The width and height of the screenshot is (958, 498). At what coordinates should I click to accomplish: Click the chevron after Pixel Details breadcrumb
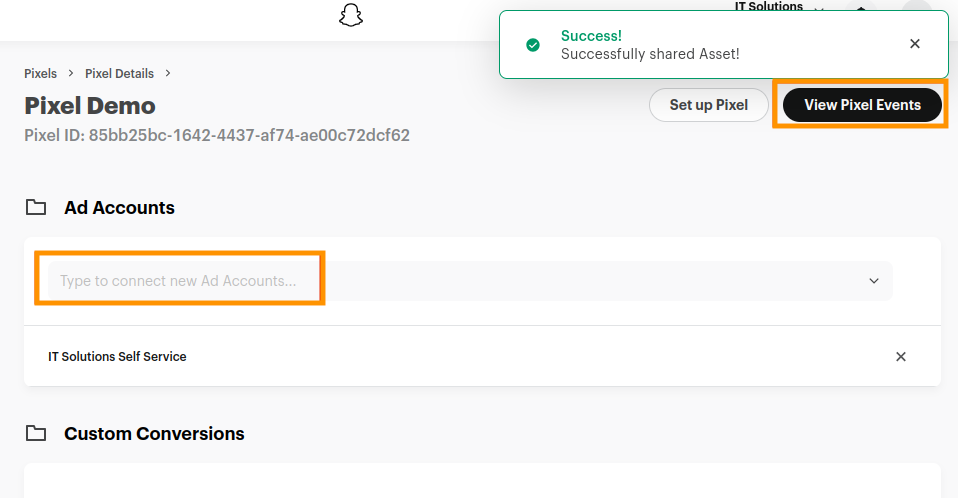(168, 74)
